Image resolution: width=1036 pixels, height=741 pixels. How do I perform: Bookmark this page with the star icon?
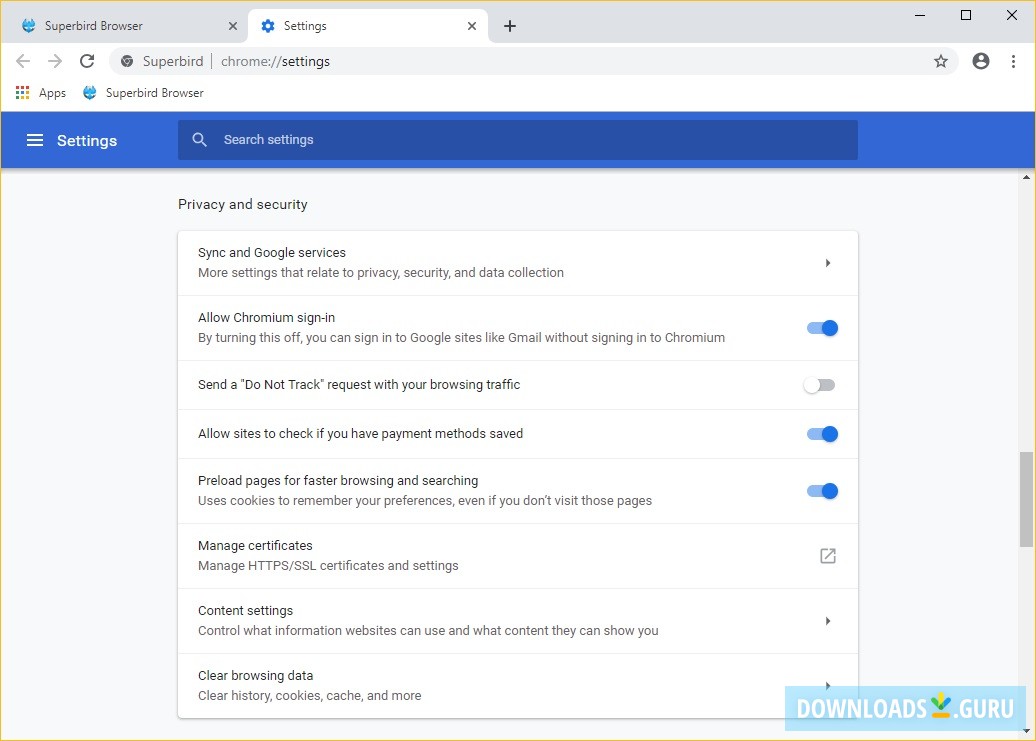pos(941,61)
